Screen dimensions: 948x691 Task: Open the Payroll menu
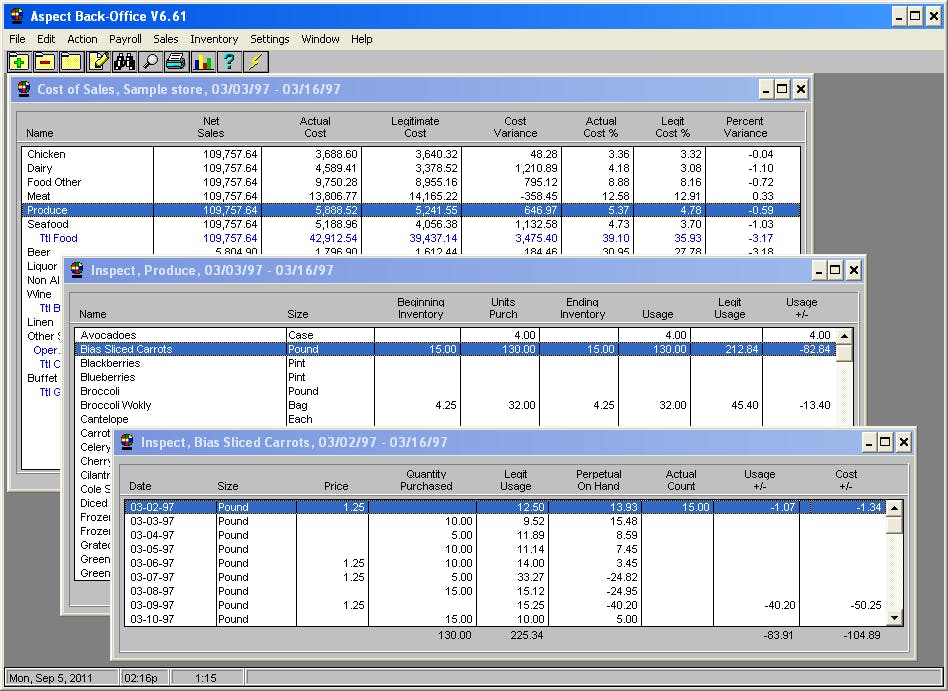point(125,39)
